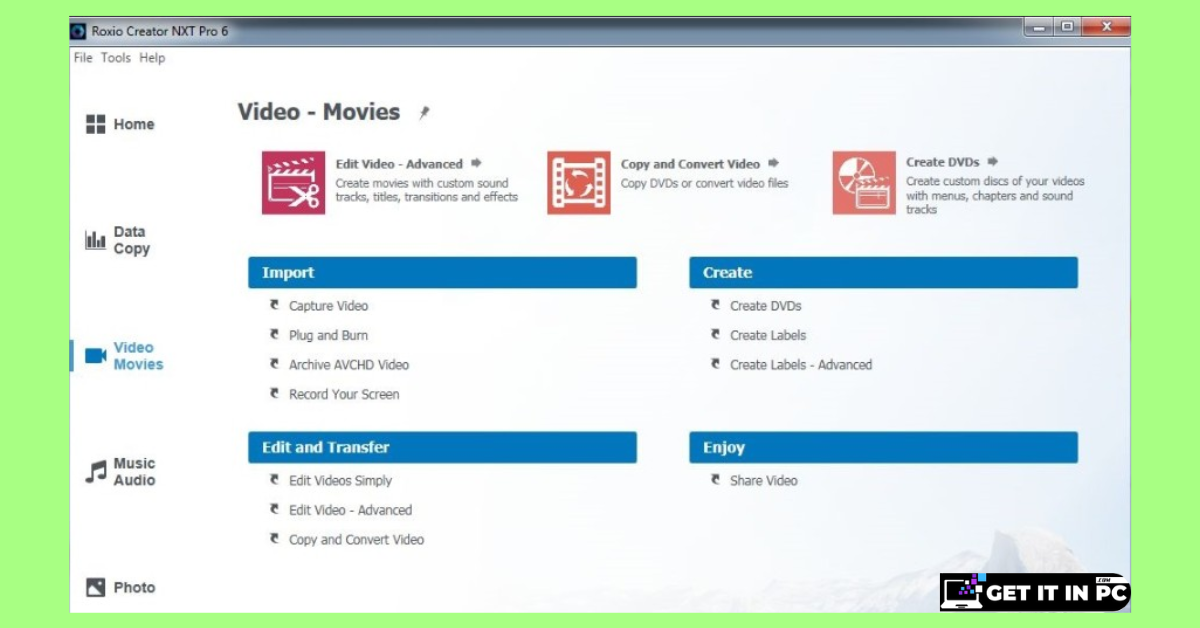
Task: Click Create DVDs link under Create section
Action: point(766,306)
